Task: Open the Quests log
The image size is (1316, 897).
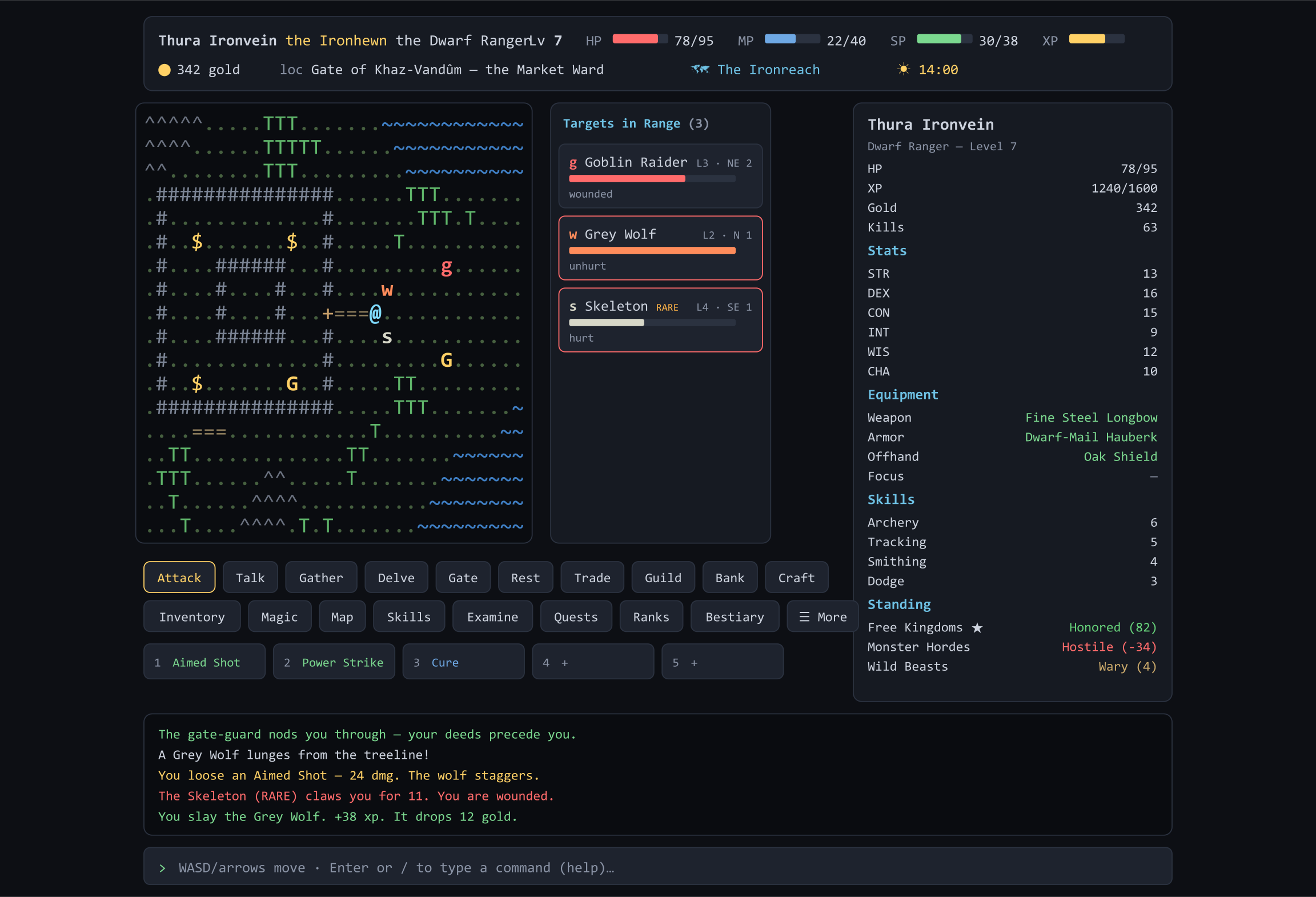Action: coord(576,616)
